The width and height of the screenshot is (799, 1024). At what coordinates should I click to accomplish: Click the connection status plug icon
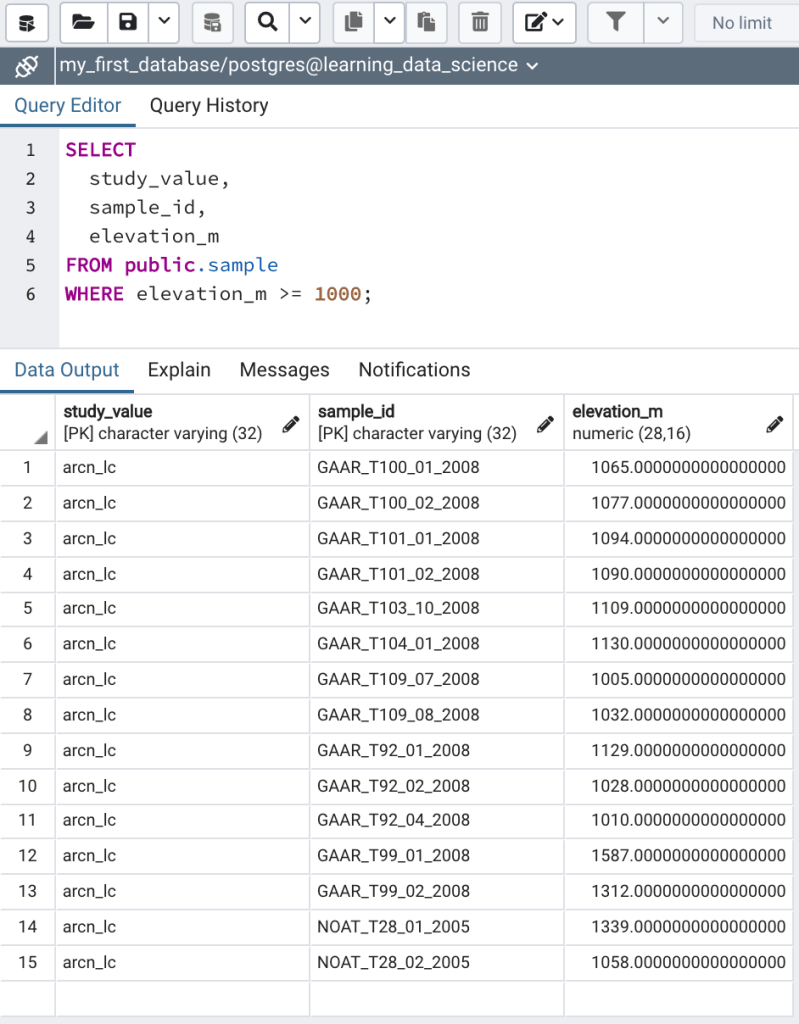pos(26,66)
